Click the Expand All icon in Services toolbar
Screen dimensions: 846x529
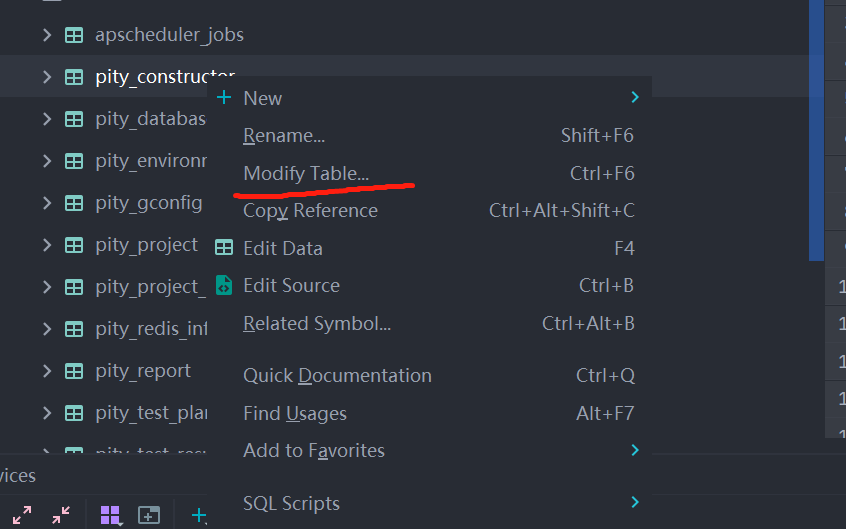click(x=22, y=515)
